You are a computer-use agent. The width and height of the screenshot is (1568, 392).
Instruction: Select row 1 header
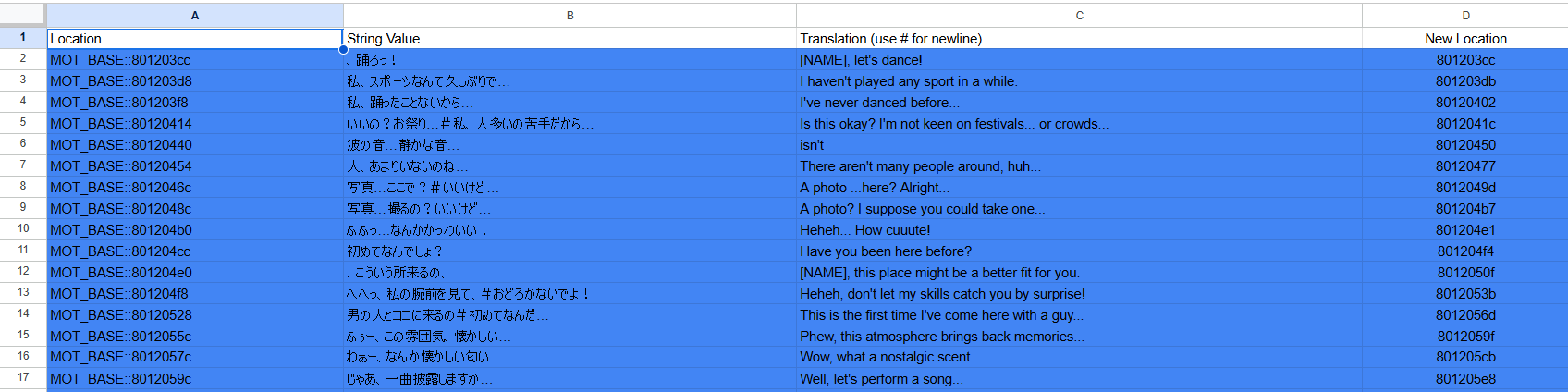22,38
